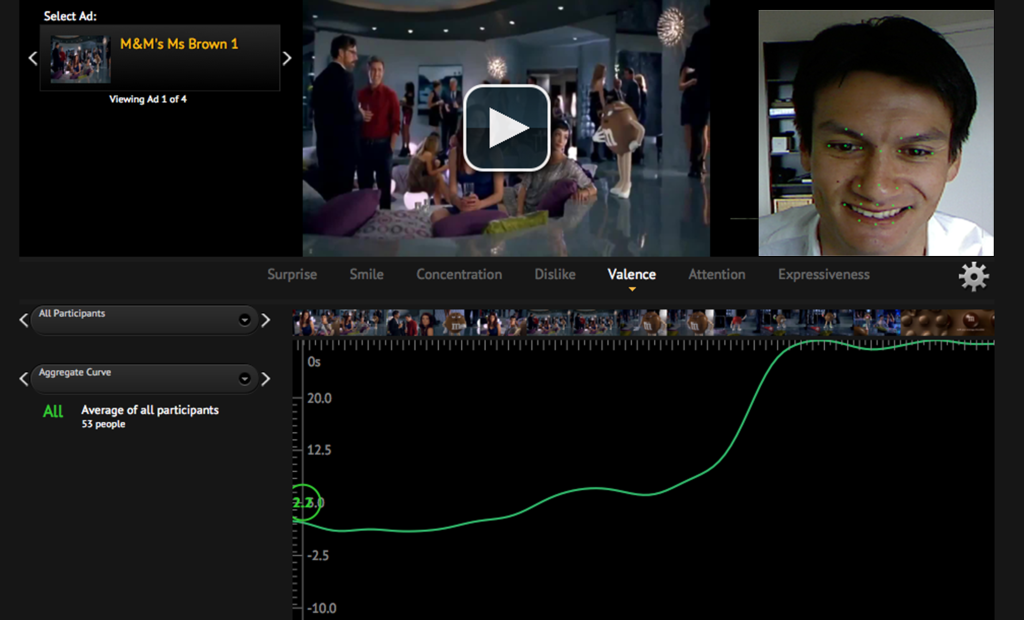Select the Concentration tab

tap(459, 274)
